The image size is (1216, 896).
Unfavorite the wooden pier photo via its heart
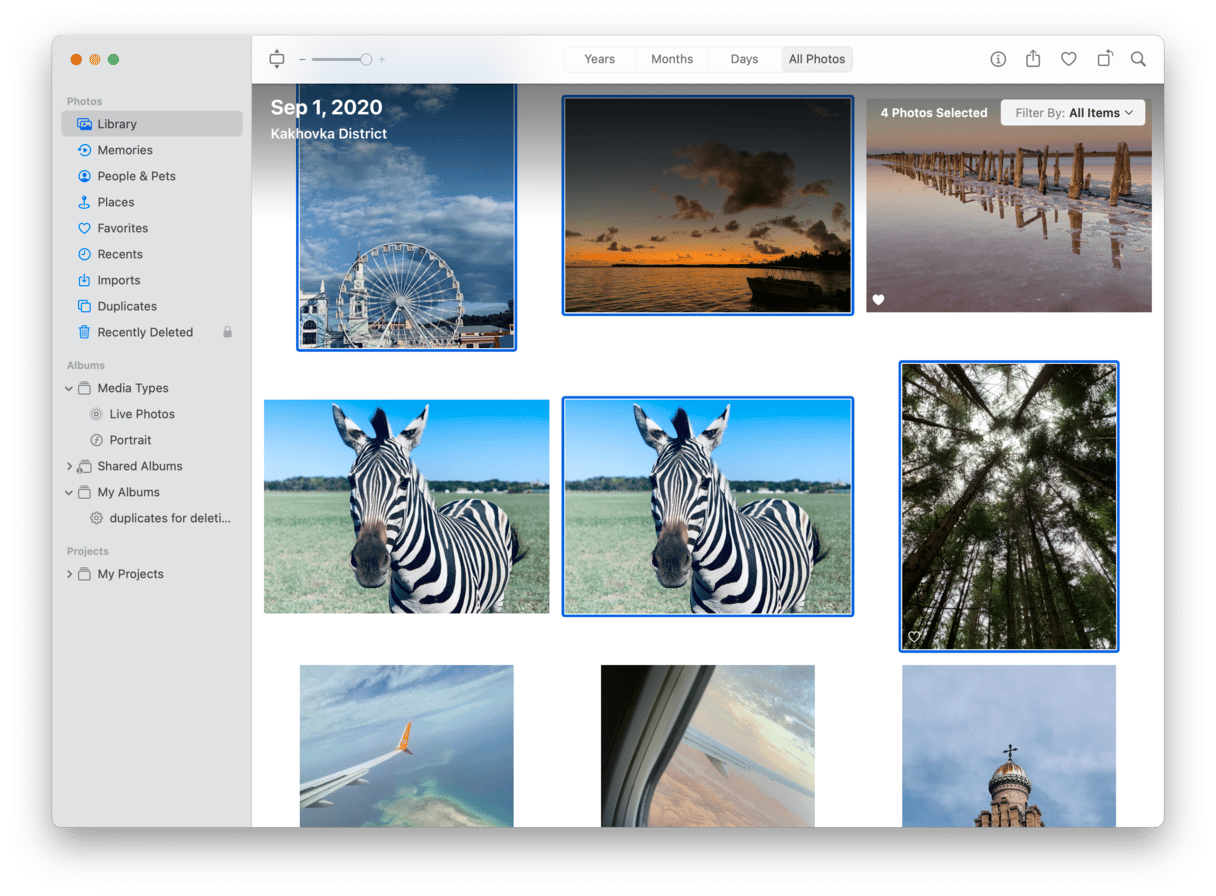tap(878, 300)
